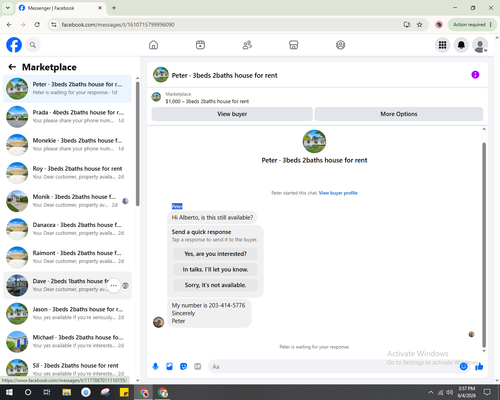Screen dimensions: 500x400
Task: Open the Jason 3beds 2baths conversation
Action: click(x=67, y=313)
